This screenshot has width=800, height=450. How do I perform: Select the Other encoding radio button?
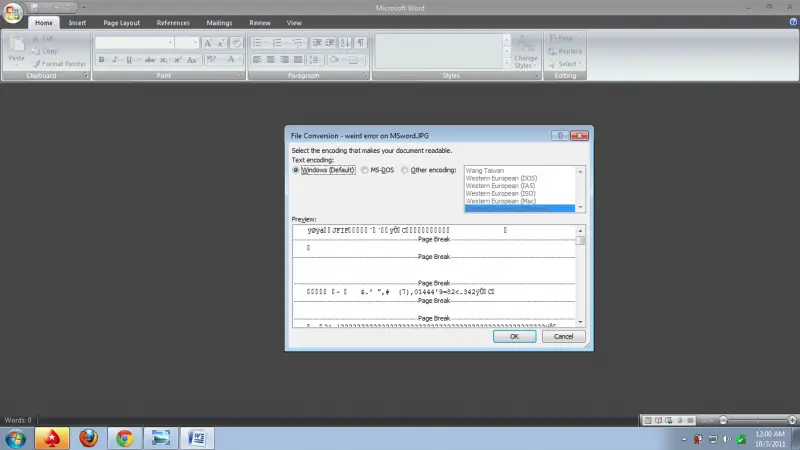pyautogui.click(x=405, y=170)
